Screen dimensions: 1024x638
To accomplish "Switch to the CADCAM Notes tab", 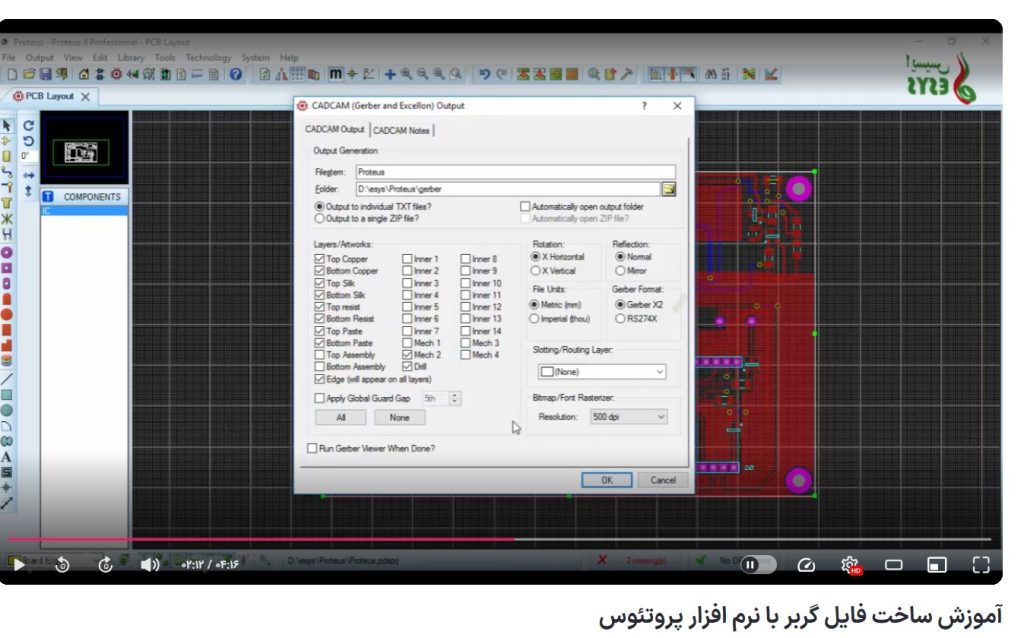I will point(402,130).
